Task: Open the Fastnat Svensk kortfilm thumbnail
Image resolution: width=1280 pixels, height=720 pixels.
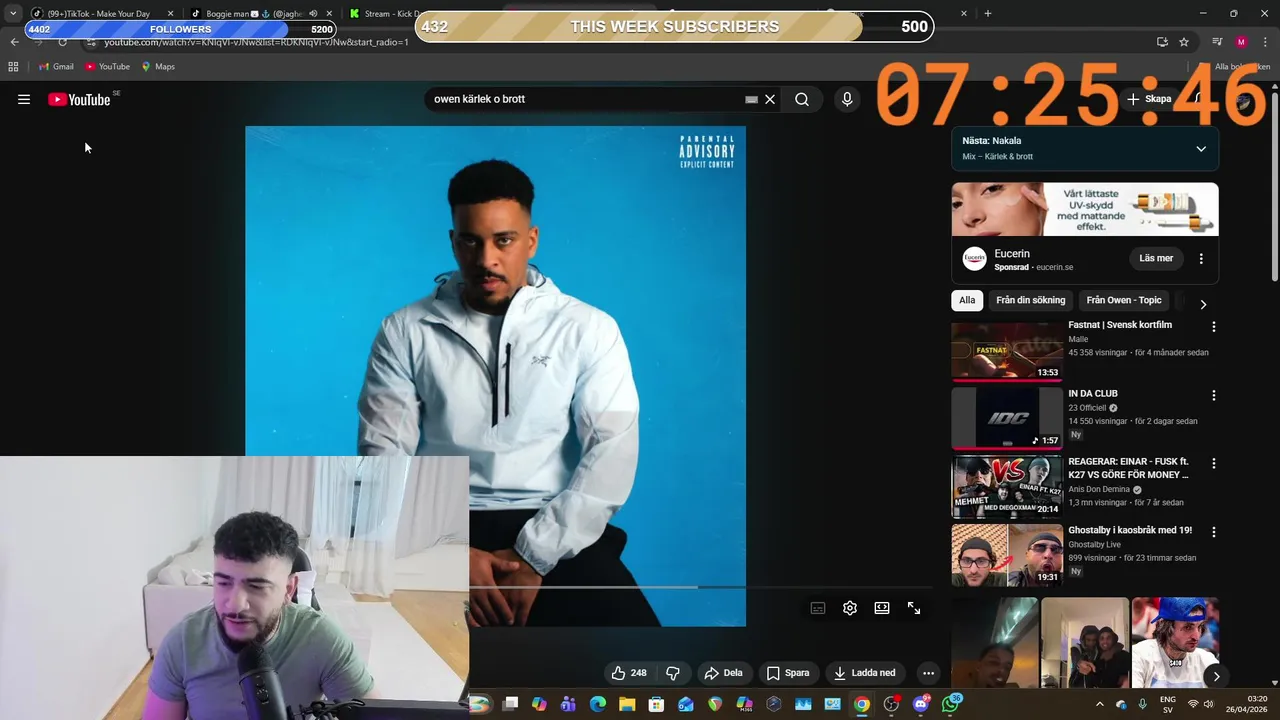Action: (1007, 351)
